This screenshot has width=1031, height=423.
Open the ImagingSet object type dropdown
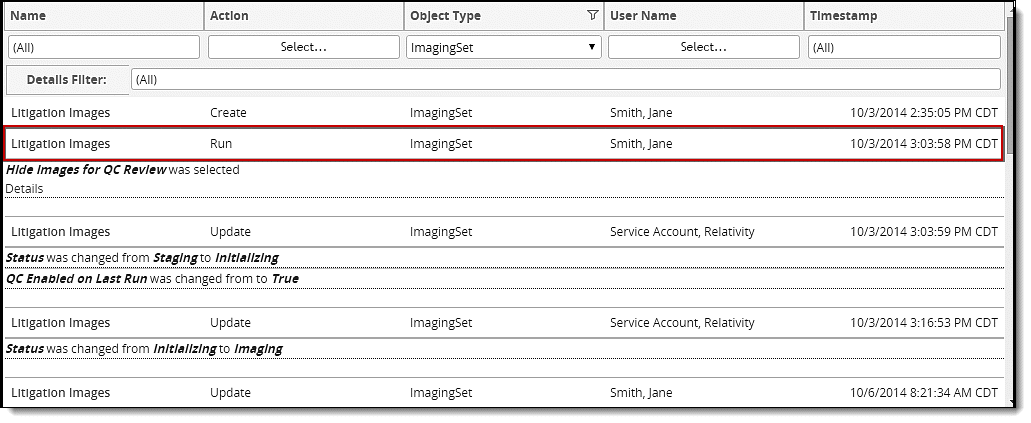(503, 47)
